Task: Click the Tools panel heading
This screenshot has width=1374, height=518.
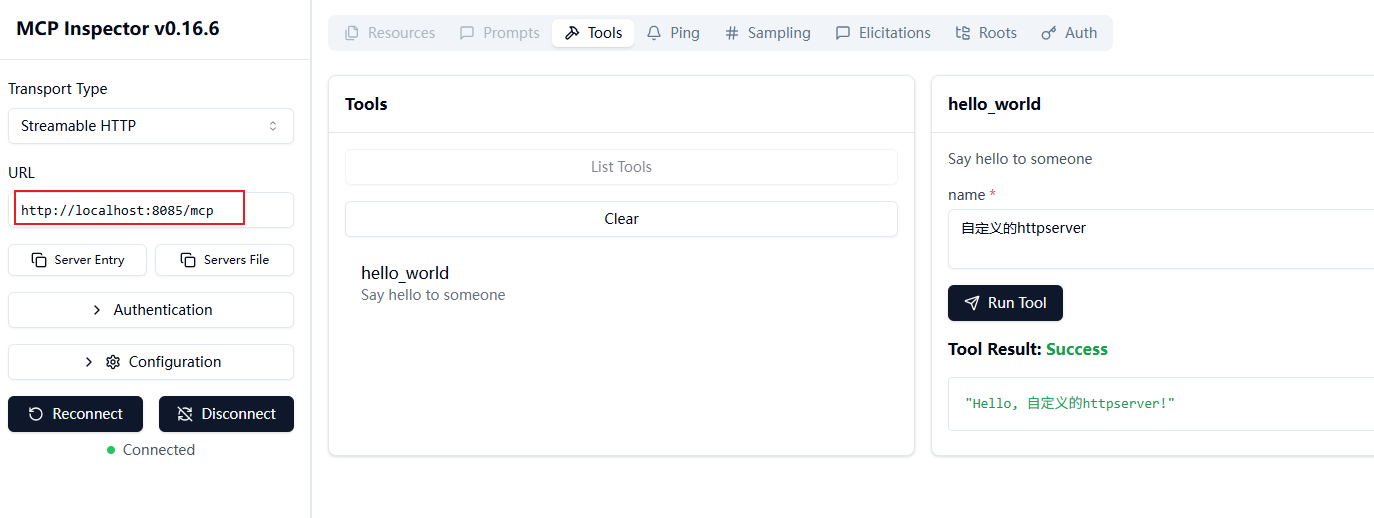Action: [x=366, y=104]
